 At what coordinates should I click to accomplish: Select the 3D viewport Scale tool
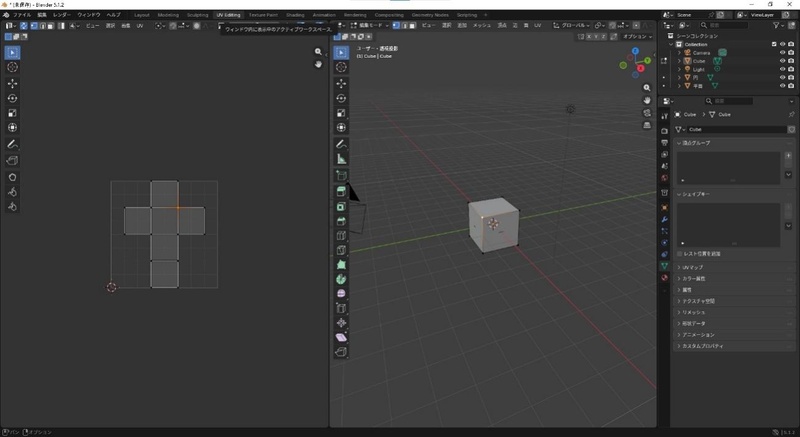click(341, 113)
